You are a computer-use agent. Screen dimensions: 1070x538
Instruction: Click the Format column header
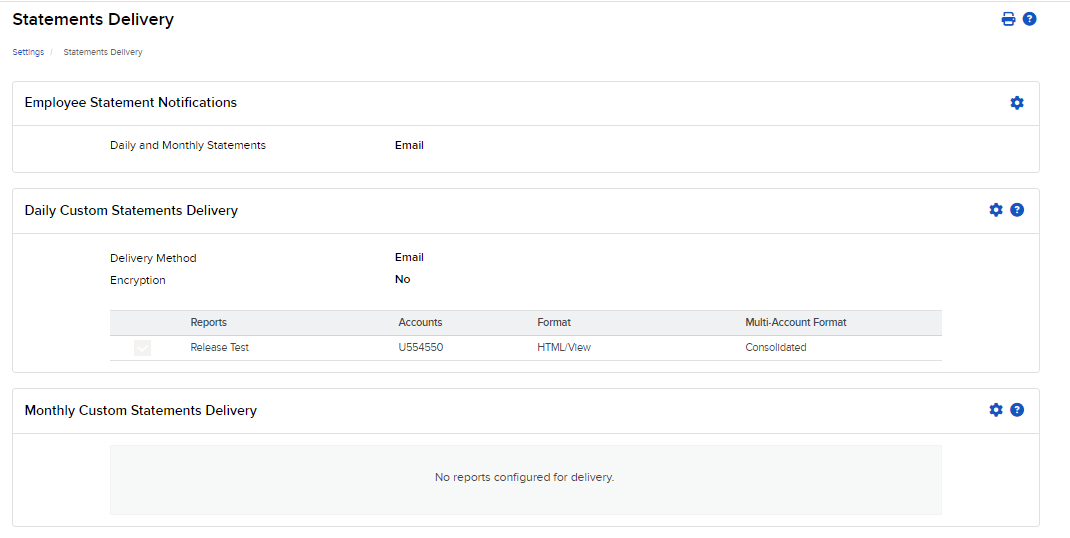pos(554,323)
